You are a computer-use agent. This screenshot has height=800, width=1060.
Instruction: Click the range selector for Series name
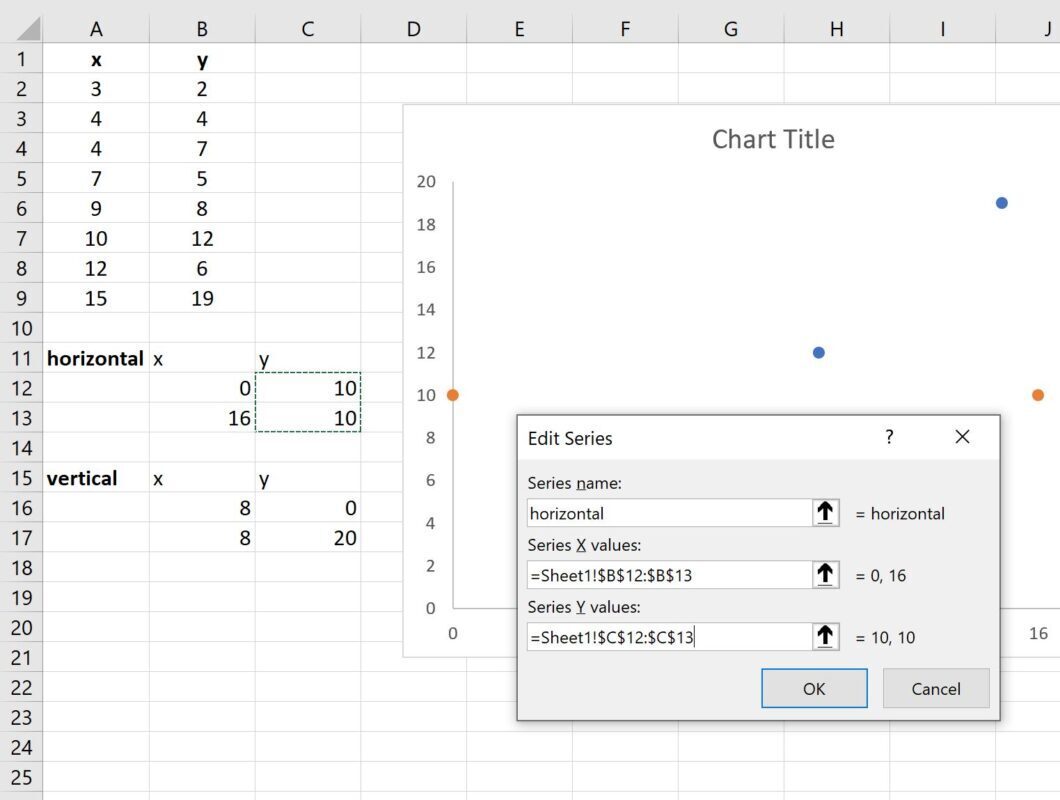point(825,513)
